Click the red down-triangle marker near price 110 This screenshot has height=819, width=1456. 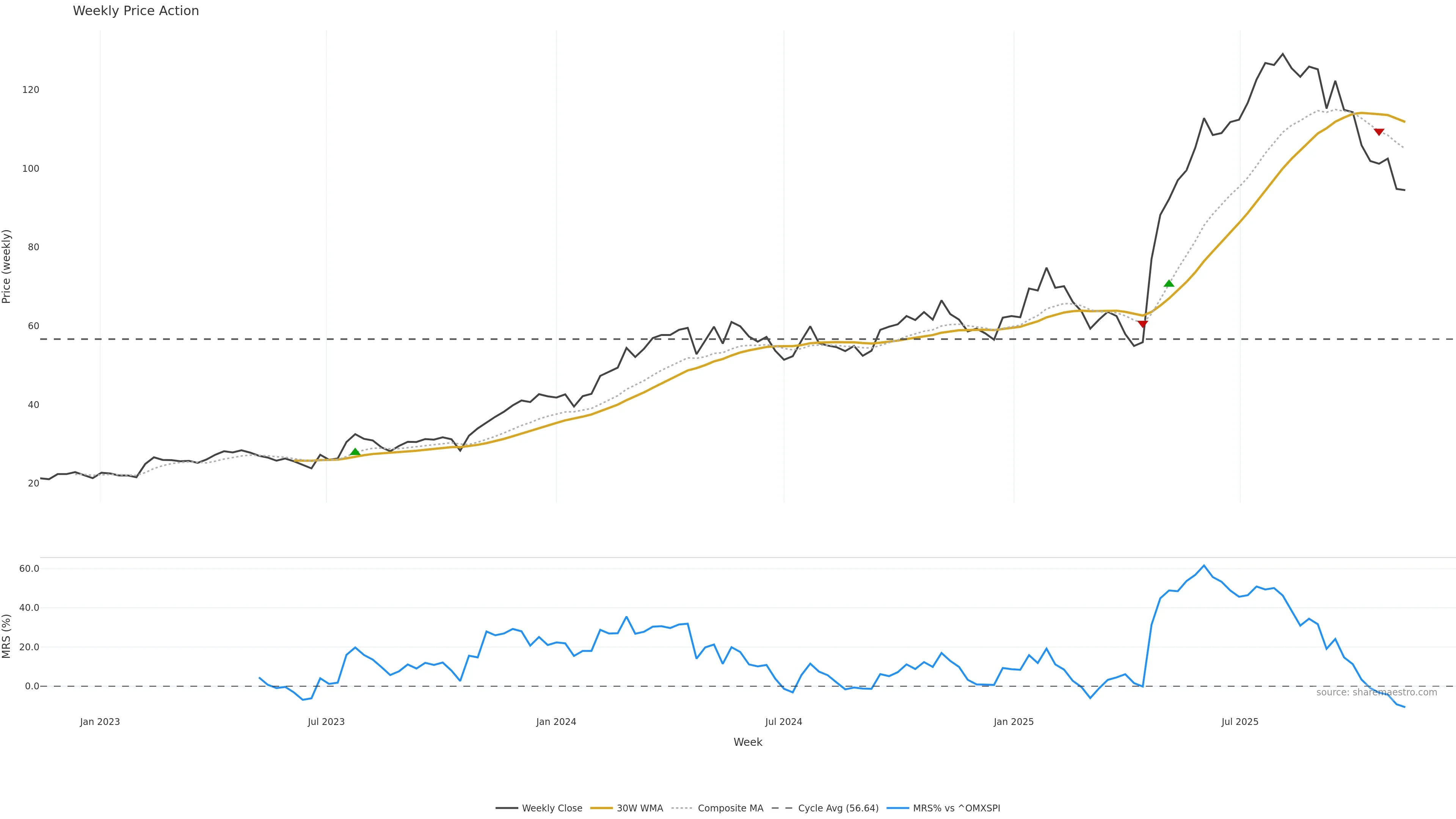click(1379, 132)
